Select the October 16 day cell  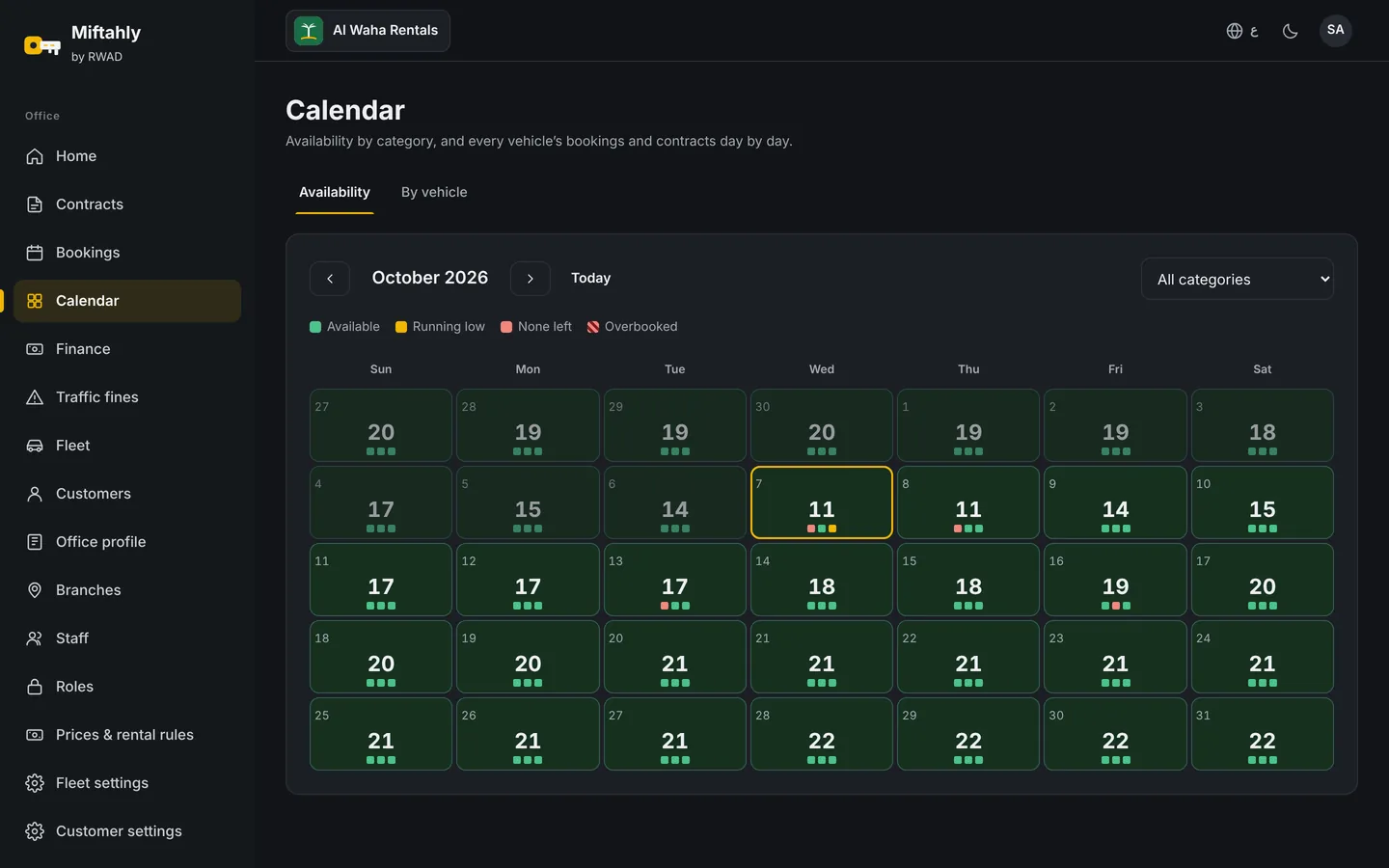[x=1116, y=580]
